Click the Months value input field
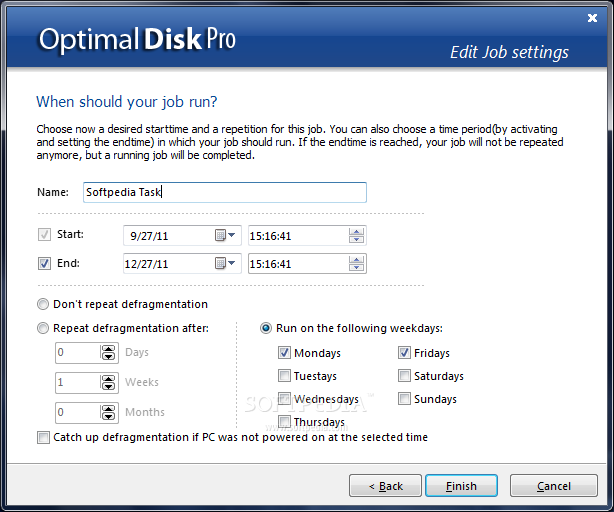The image size is (614, 512). click(78, 412)
